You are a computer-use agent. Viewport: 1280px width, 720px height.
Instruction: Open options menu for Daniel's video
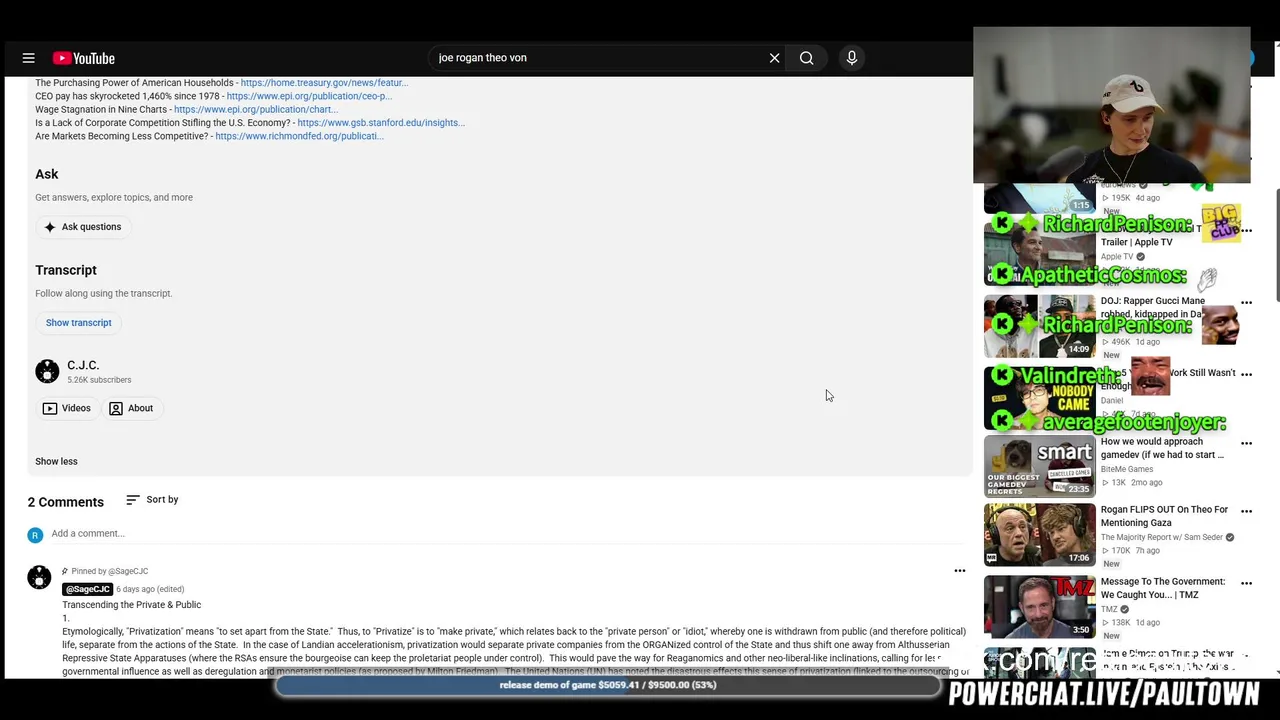point(1246,375)
